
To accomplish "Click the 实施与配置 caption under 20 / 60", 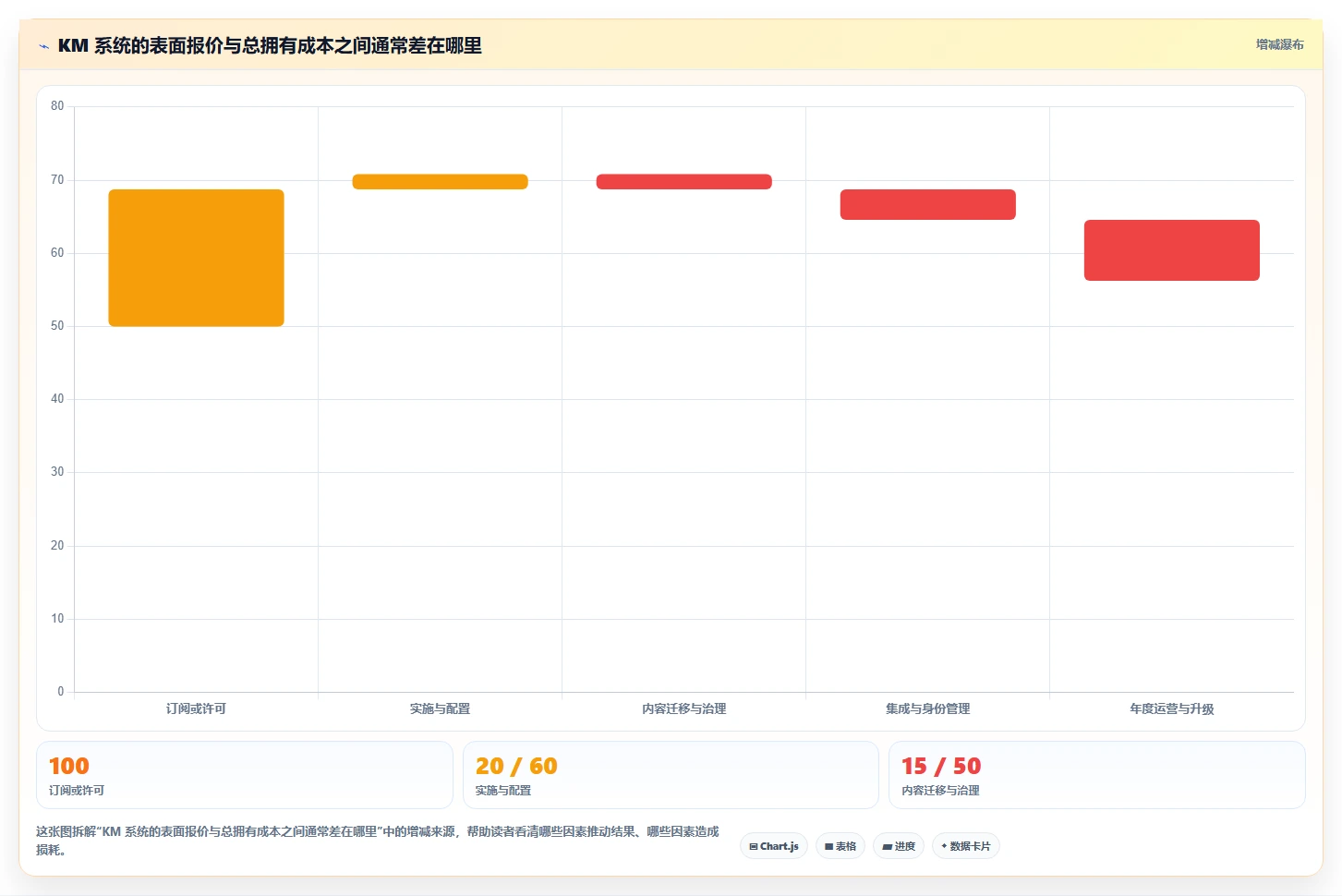I will tap(503, 791).
